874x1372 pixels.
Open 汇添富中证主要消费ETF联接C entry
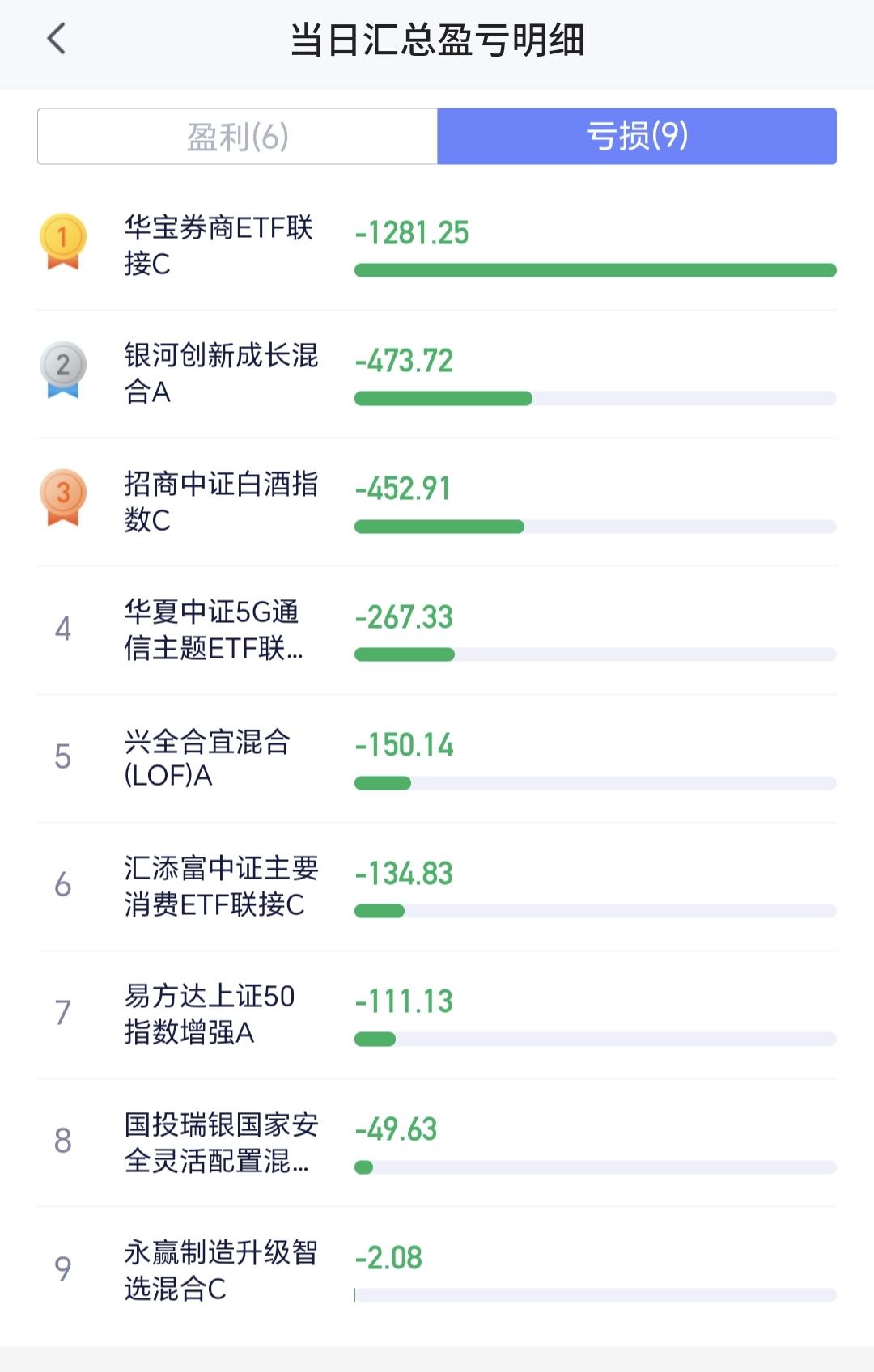tap(220, 886)
